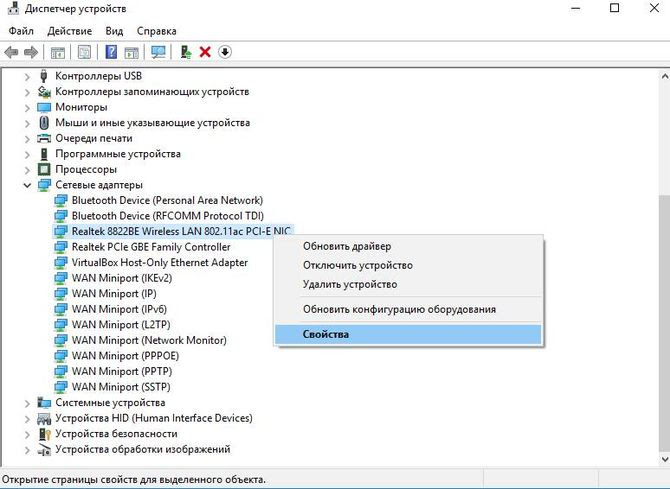Image resolution: width=670 pixels, height=489 pixels.
Task: Click the Сетевые адаптеры network icon
Action: 44,185
